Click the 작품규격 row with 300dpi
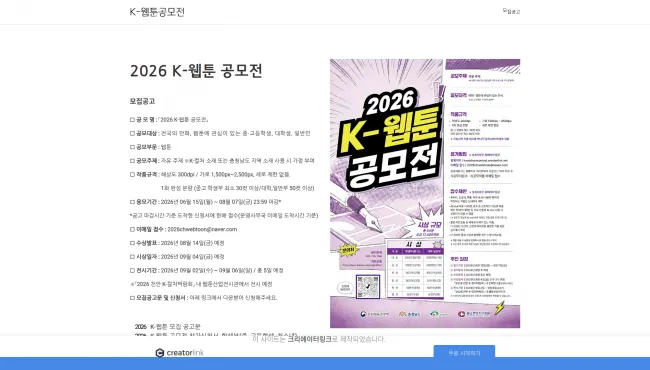This screenshot has height=370, width=650. point(210,174)
